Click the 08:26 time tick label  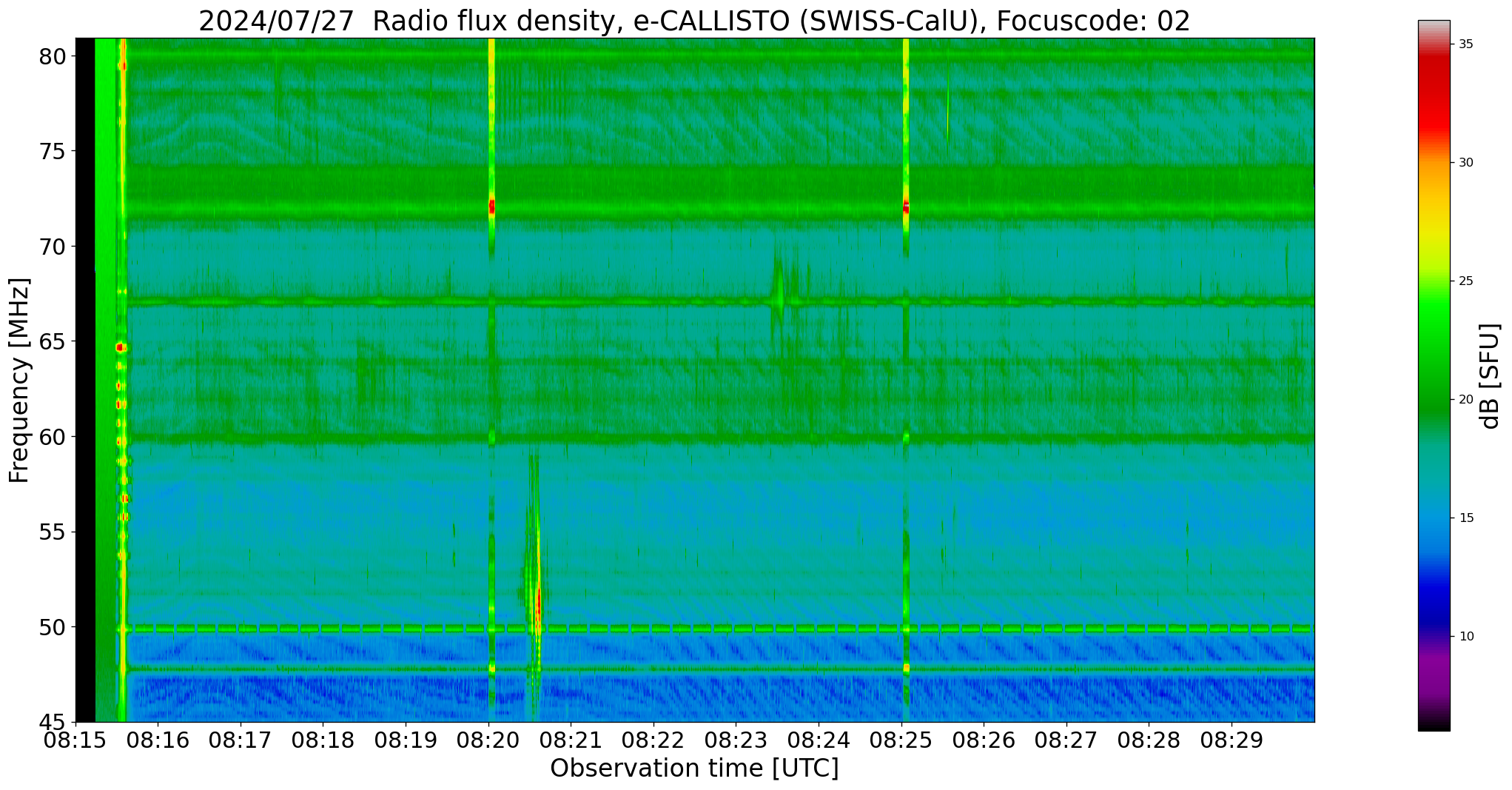[984, 740]
